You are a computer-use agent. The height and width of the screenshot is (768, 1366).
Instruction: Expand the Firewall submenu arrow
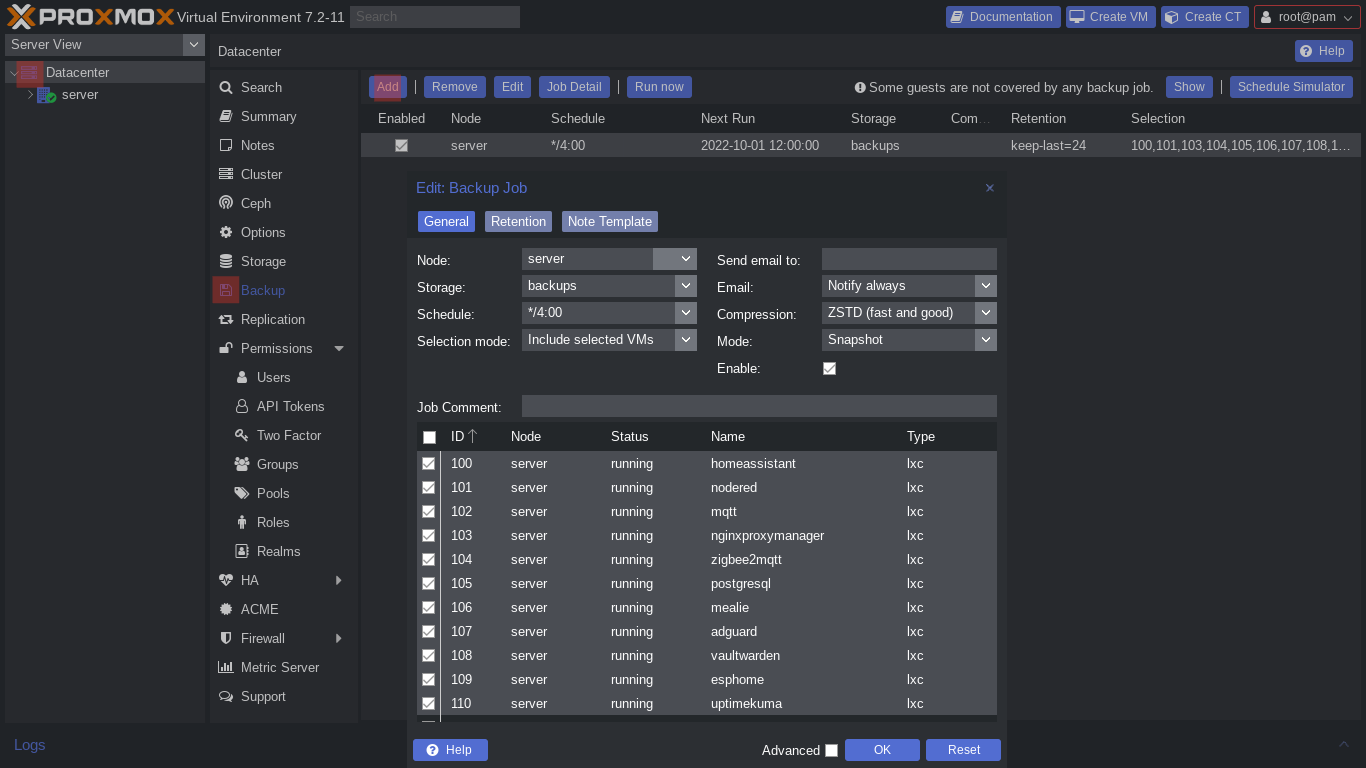tap(339, 638)
